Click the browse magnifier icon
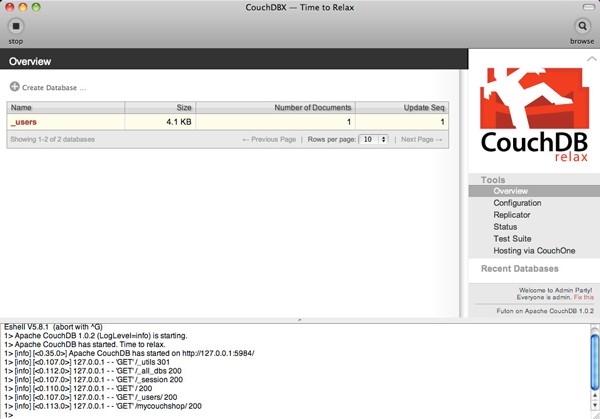This screenshot has width=600, height=419. point(582,26)
